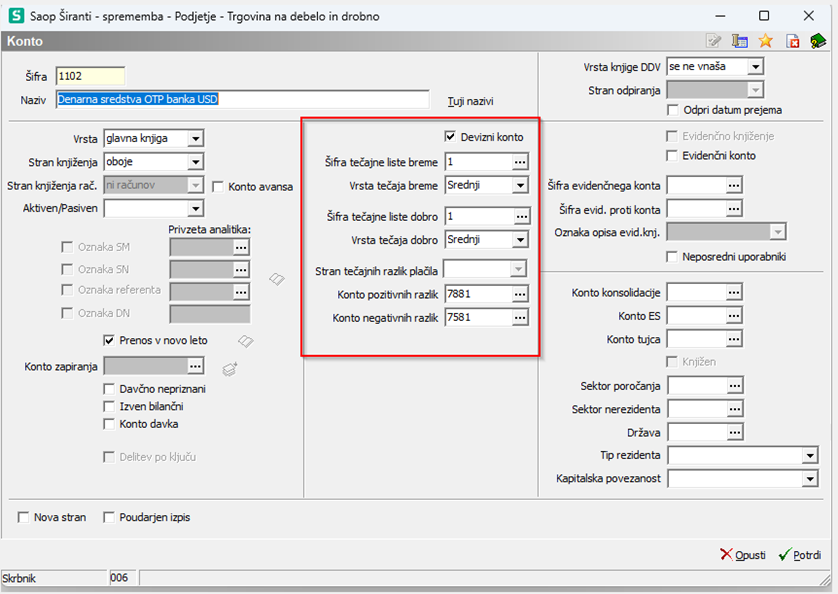Open lookup for Šifra tečajne liste dobro
This screenshot has height=594, width=838.
click(x=522, y=217)
